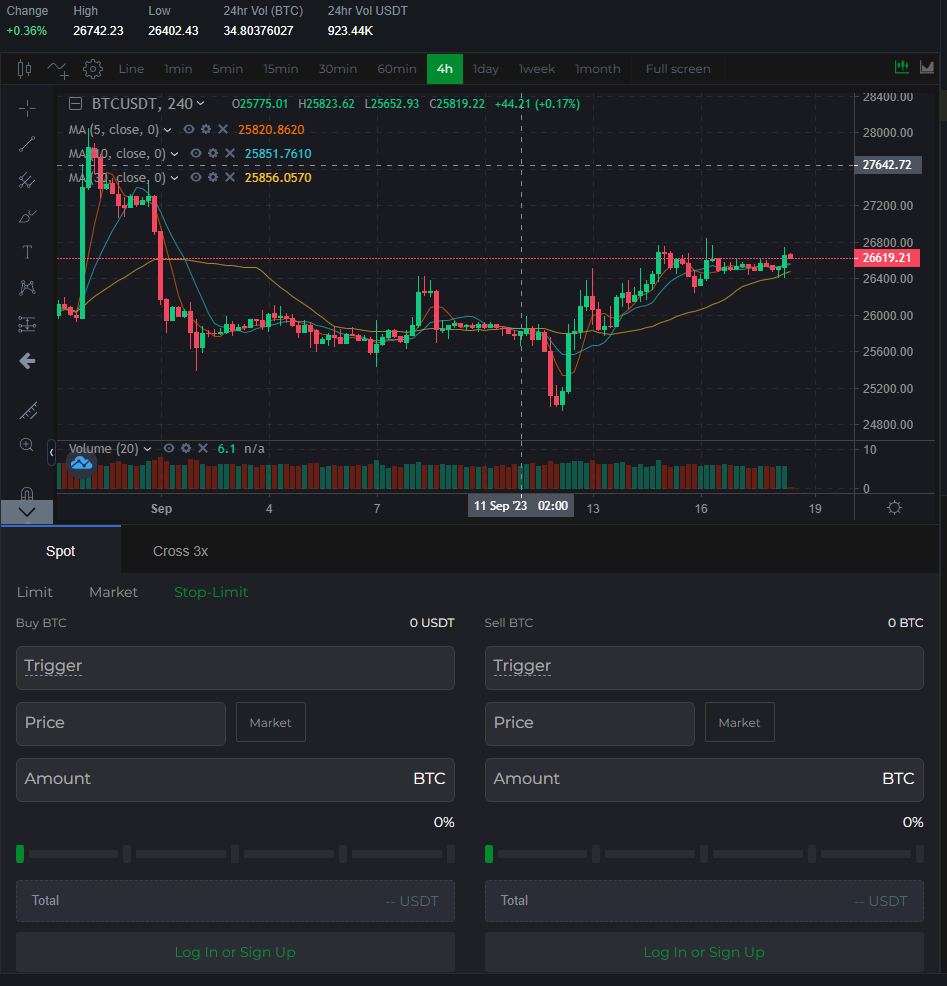Image resolution: width=947 pixels, height=986 pixels.
Task: Select the brush drawing tool
Action: click(x=27, y=217)
